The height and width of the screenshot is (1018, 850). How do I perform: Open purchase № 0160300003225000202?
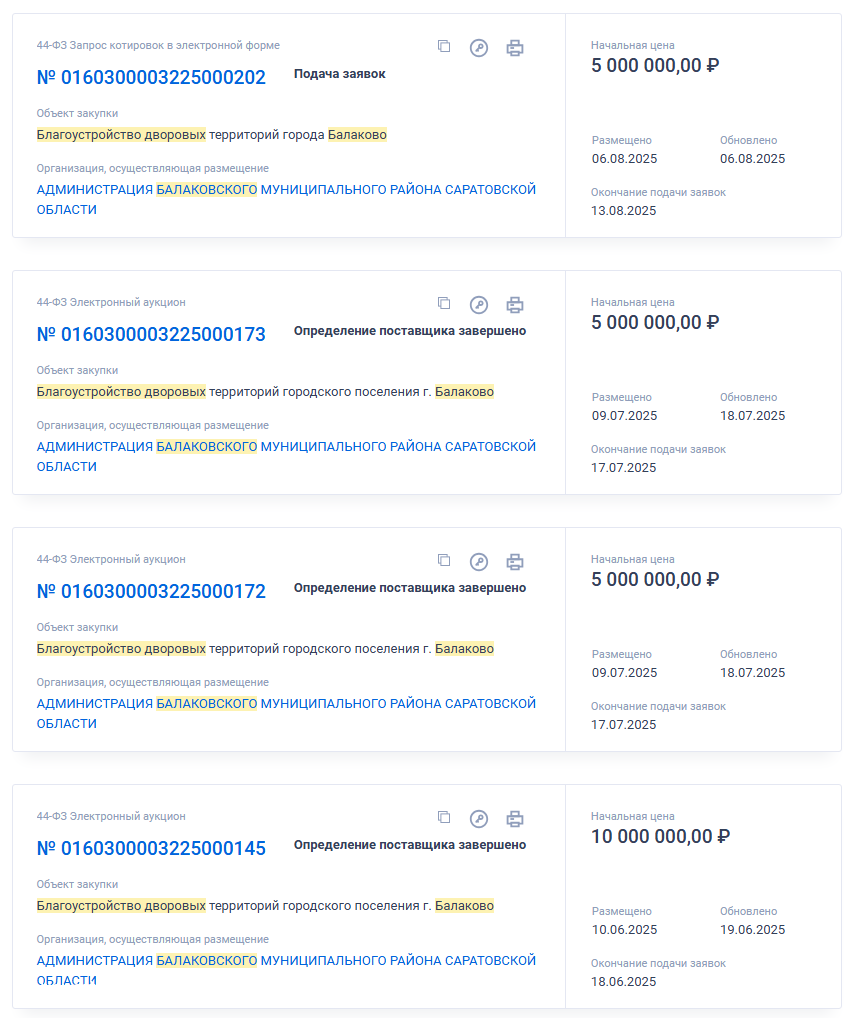point(151,77)
